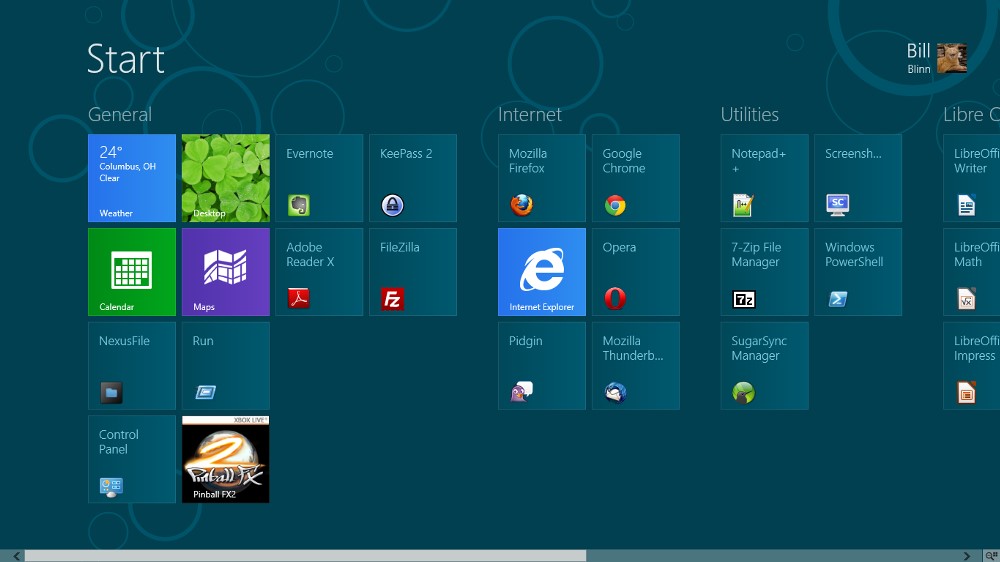Open the NexusFile tile
This screenshot has width=1000, height=562.
132,366
